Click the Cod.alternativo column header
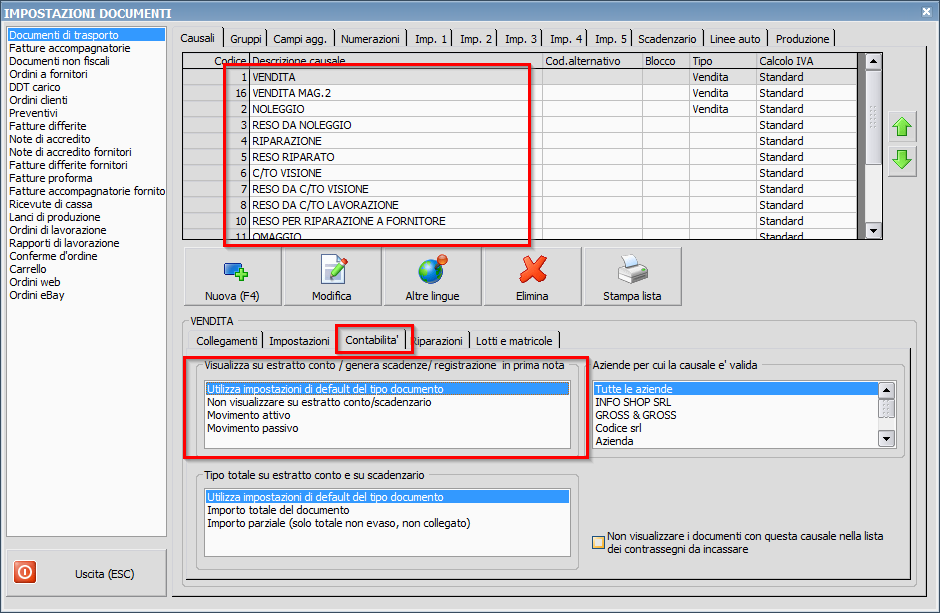The image size is (940, 613). (x=592, y=61)
